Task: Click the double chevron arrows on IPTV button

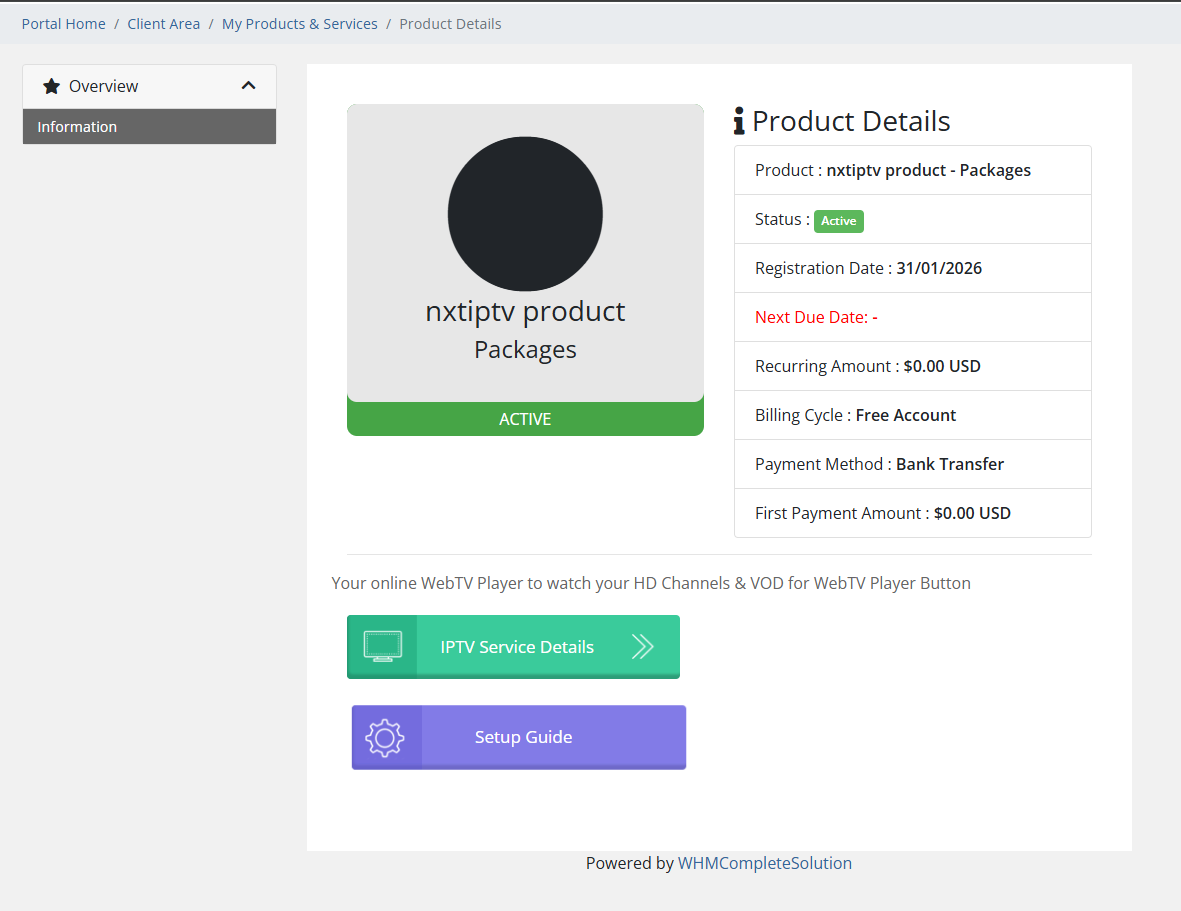Action: click(642, 647)
